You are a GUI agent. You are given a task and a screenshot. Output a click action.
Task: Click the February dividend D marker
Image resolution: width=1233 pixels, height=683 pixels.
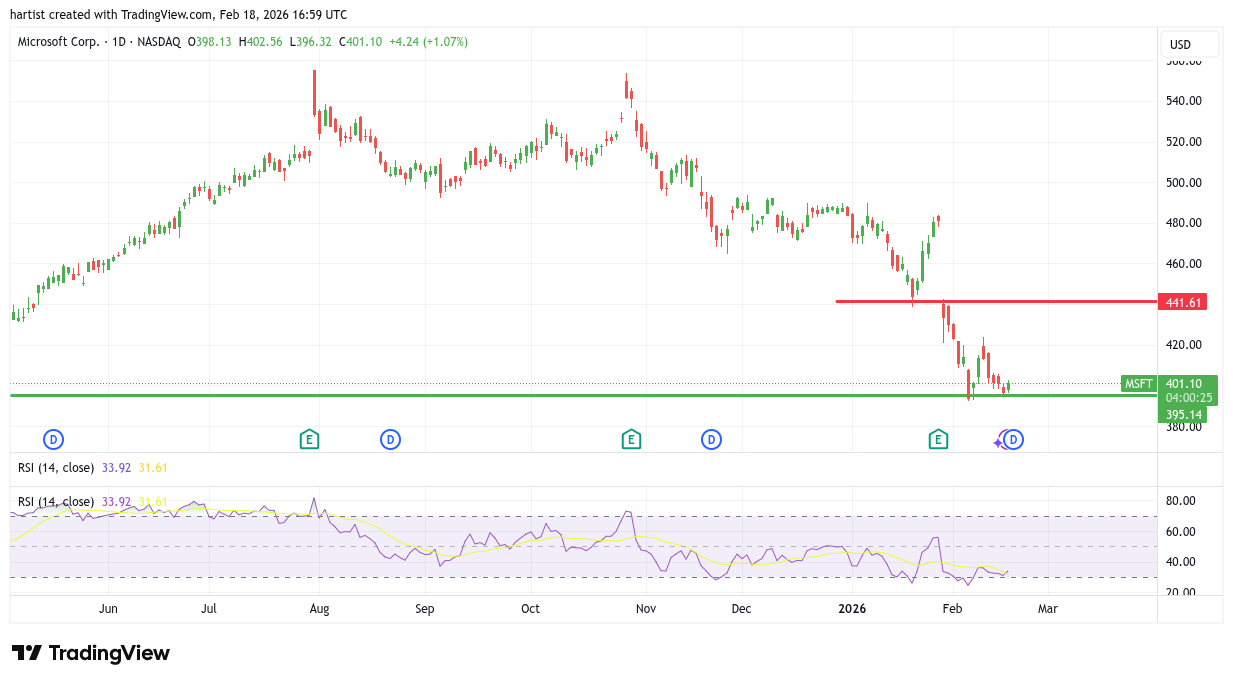(1014, 439)
